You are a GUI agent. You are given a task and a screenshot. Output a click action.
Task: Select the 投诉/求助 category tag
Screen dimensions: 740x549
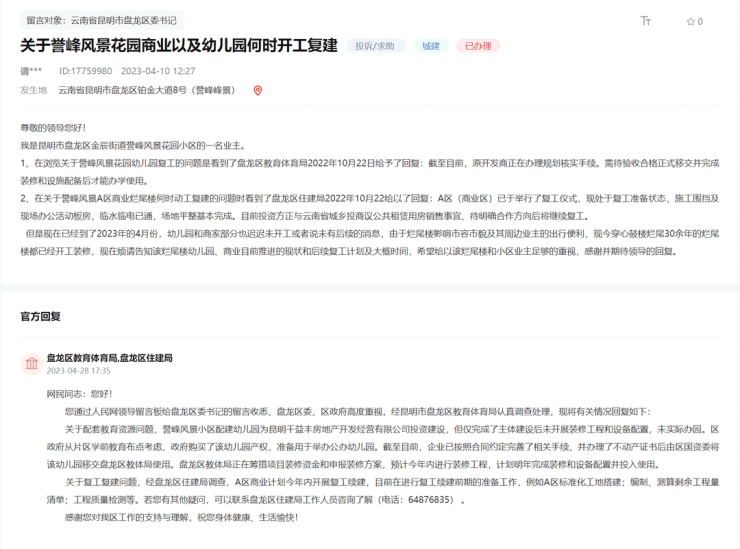[x=375, y=46]
